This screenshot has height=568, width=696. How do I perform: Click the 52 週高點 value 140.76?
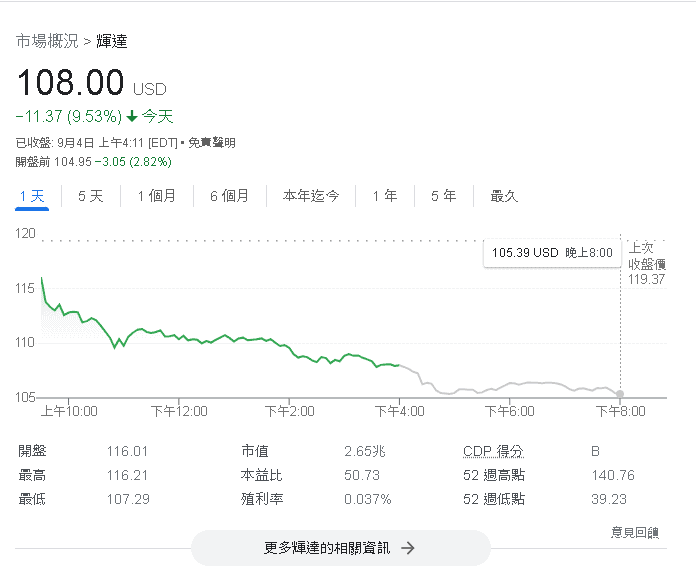coord(613,475)
